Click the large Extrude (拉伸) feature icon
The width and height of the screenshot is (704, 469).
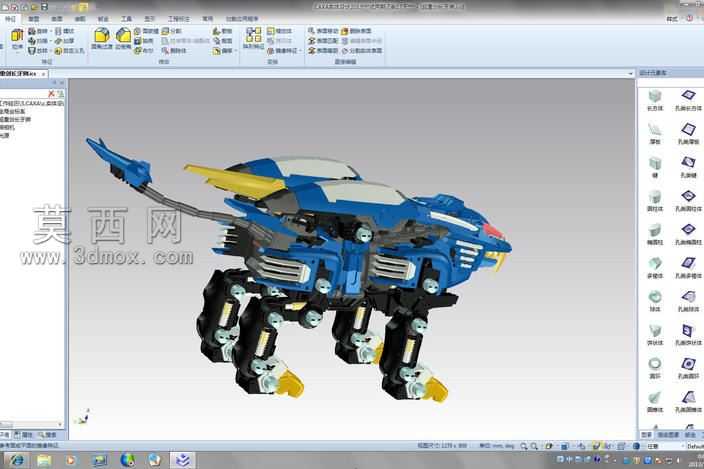[17, 36]
